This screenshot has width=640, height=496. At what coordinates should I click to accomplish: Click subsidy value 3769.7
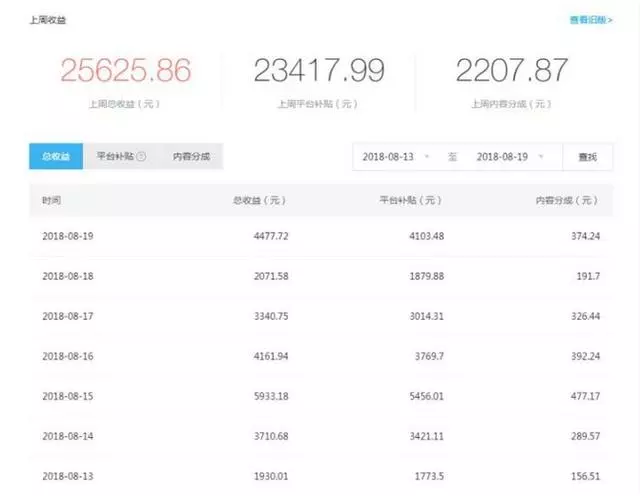[x=429, y=356]
